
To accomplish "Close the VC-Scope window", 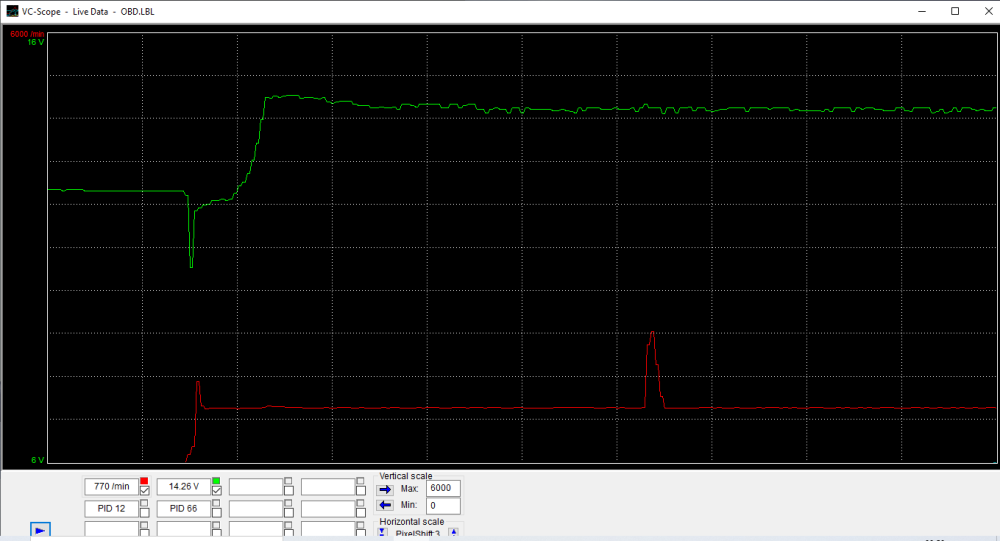I will (x=987, y=11).
